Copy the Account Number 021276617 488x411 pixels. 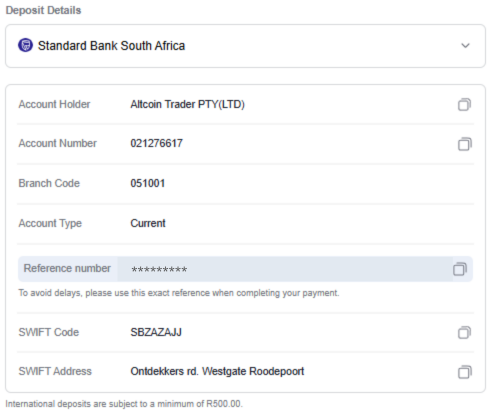tap(464, 144)
